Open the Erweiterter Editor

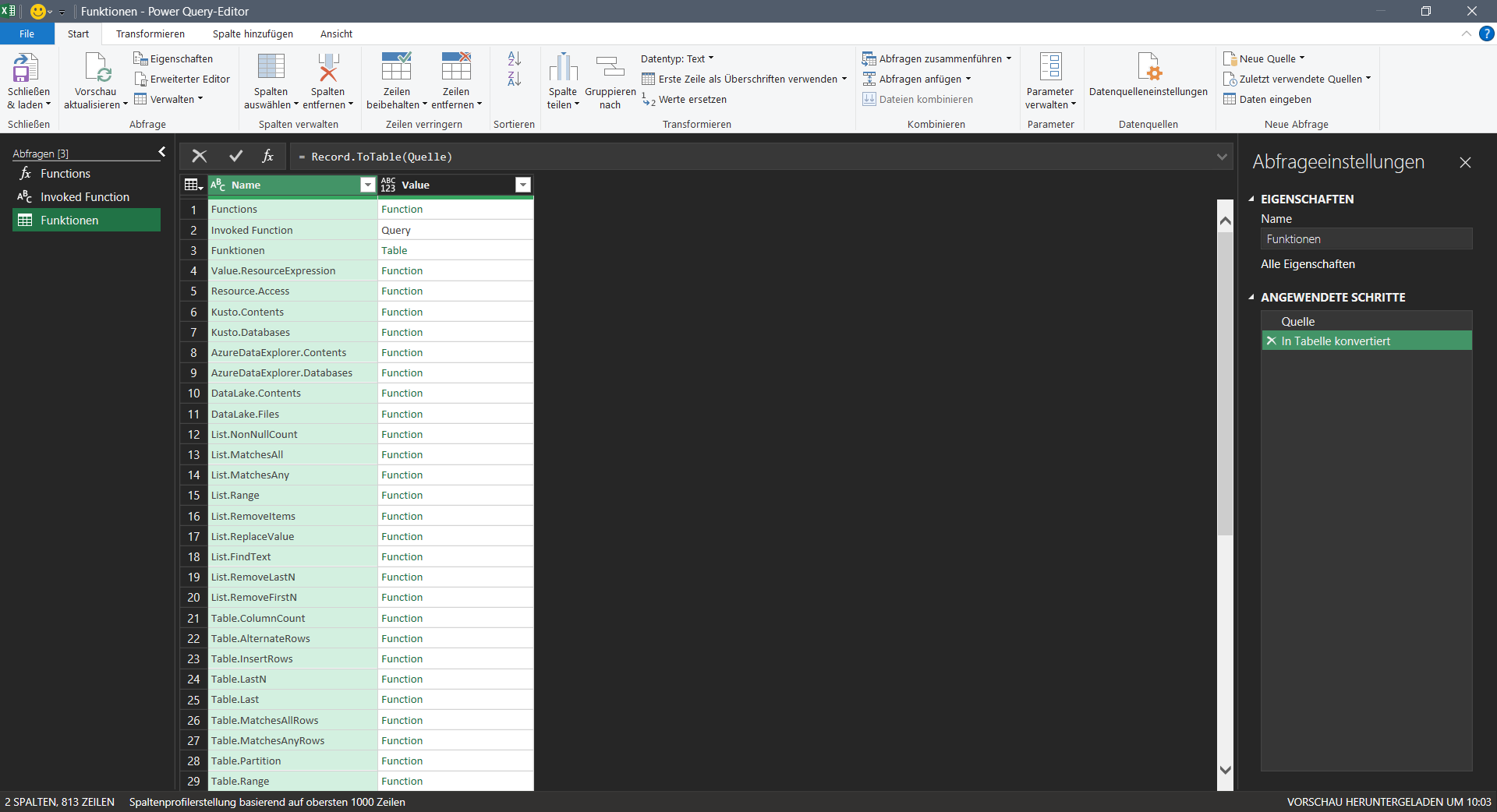(182, 79)
